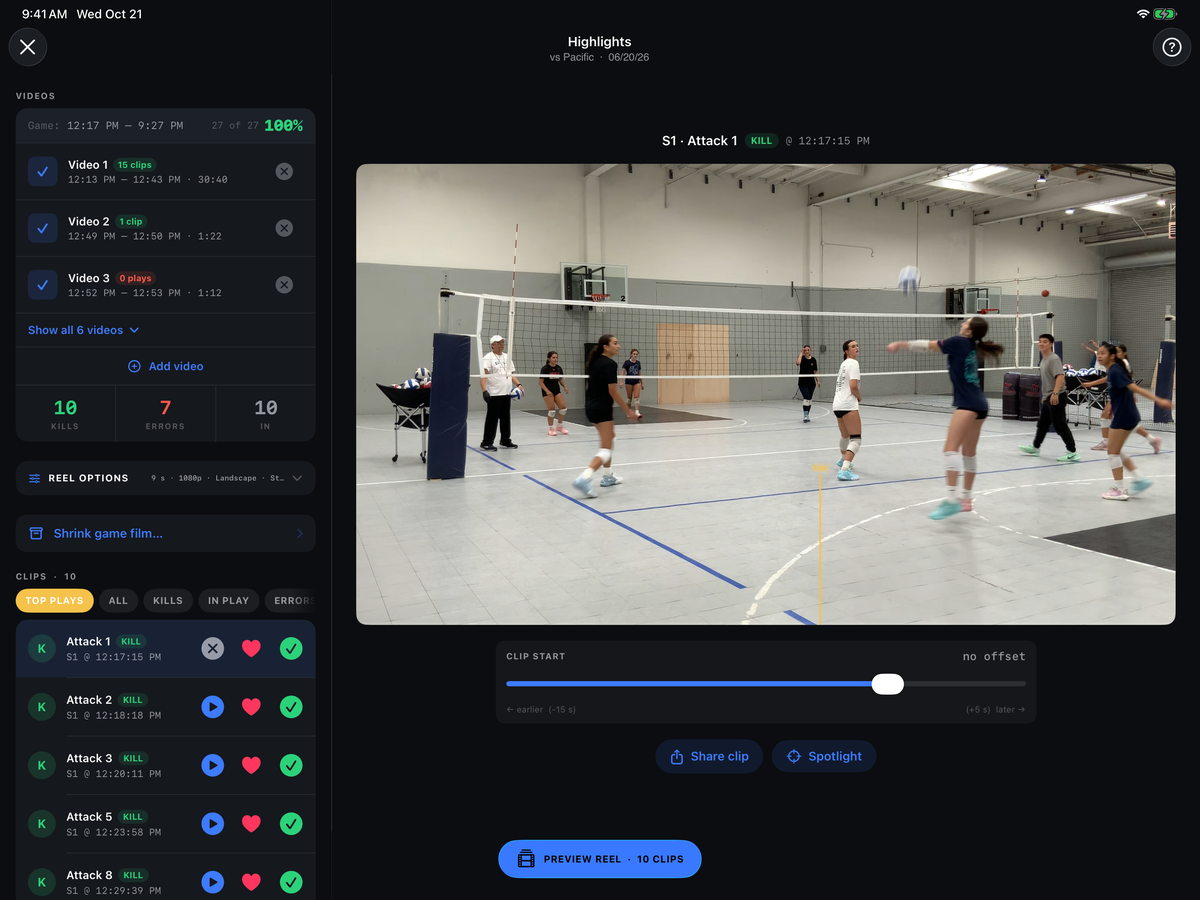Click Preview Reel 10 Clips button
This screenshot has width=1200, height=900.
click(x=600, y=859)
